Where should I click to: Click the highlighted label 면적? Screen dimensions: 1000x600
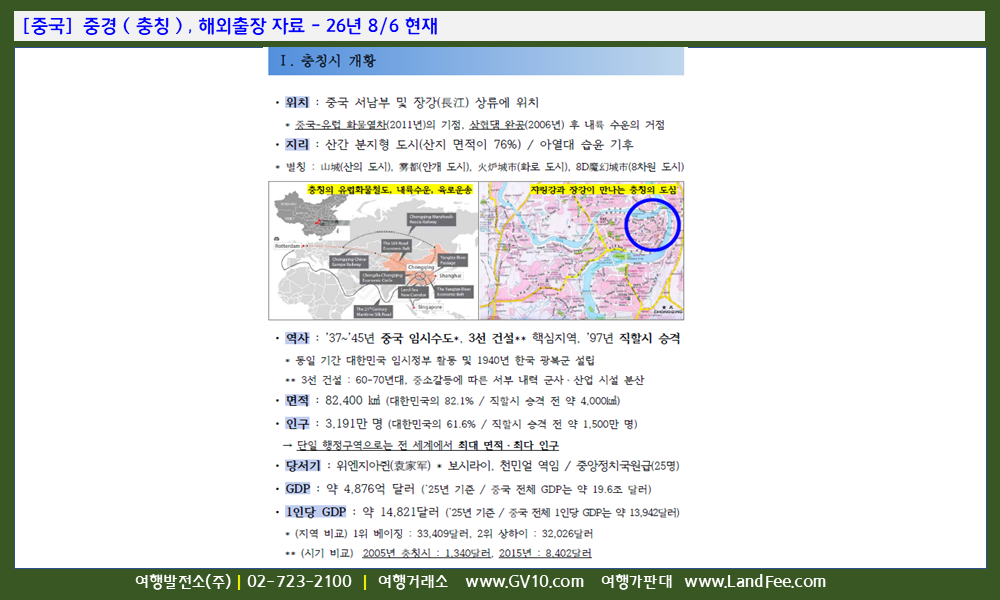[297, 400]
